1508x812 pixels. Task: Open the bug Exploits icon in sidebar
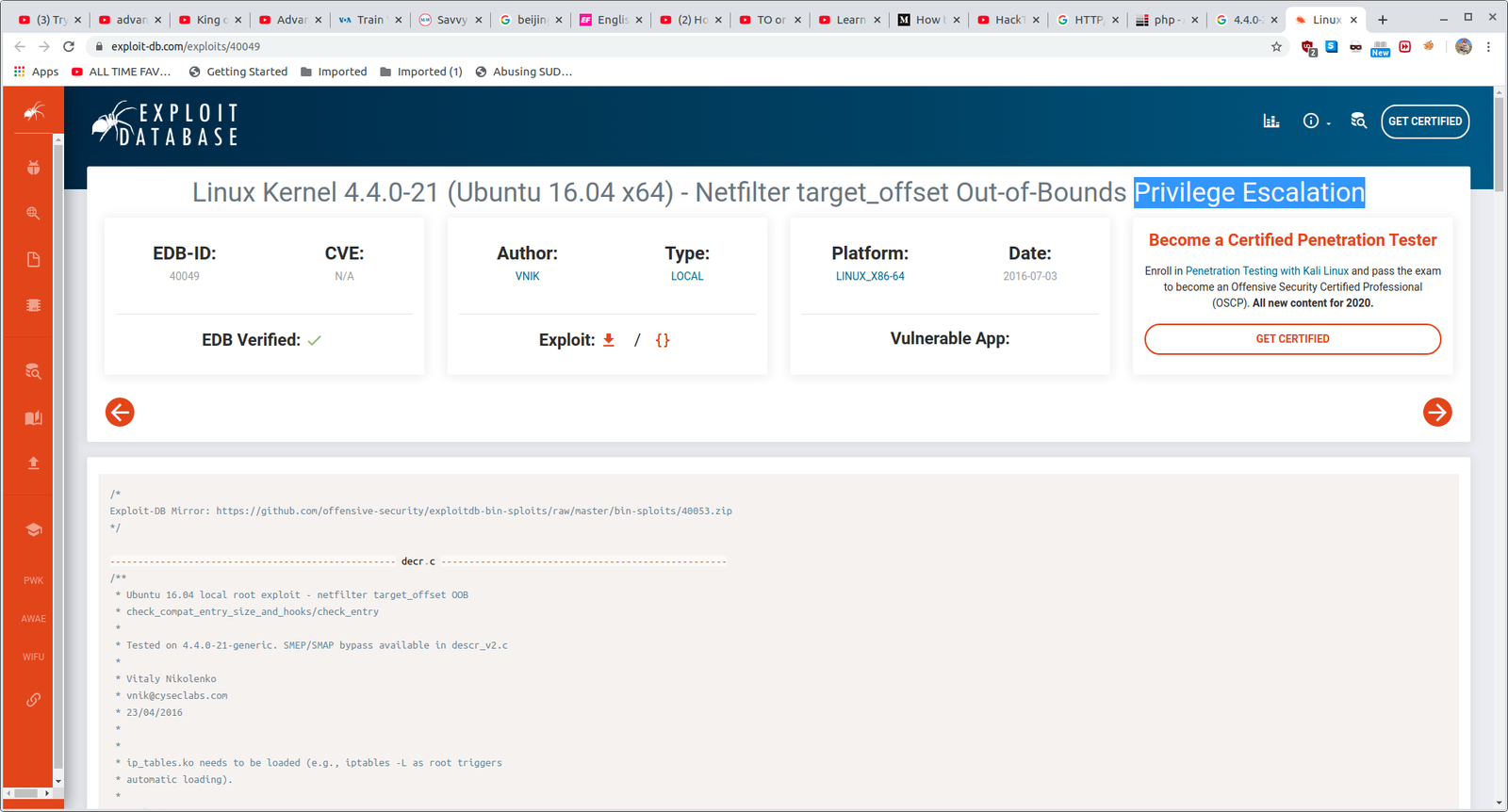(33, 168)
